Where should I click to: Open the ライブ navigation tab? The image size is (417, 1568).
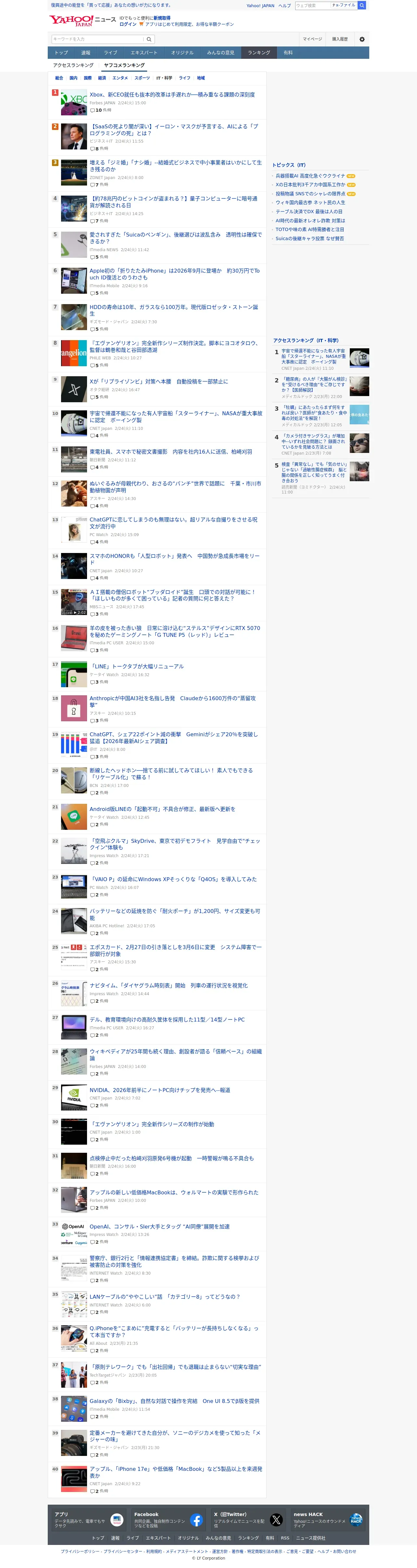tap(111, 53)
